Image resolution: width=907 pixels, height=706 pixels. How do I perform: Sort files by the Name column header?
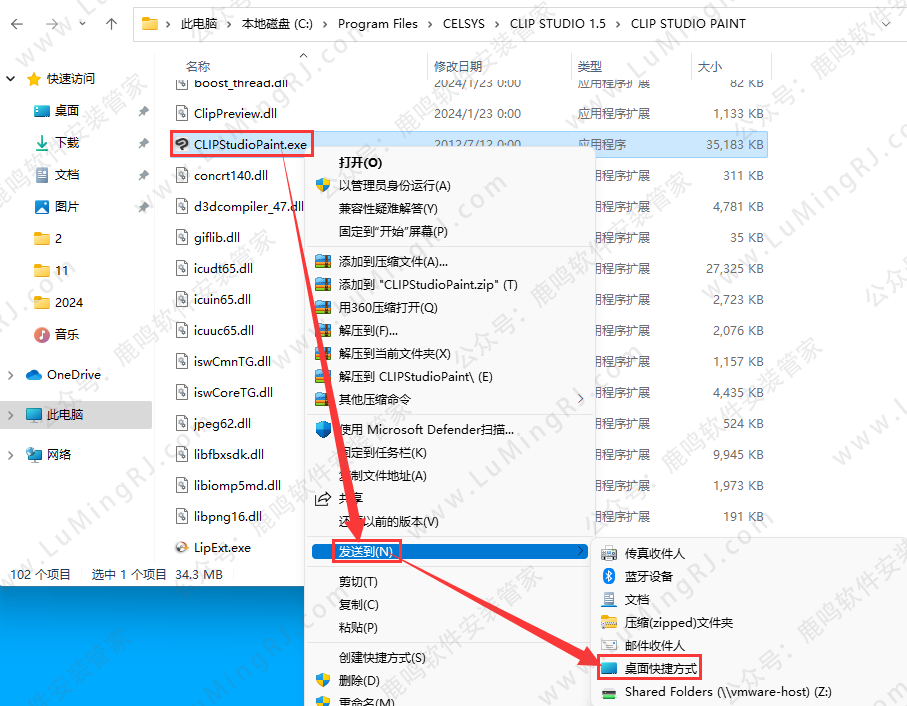click(198, 66)
